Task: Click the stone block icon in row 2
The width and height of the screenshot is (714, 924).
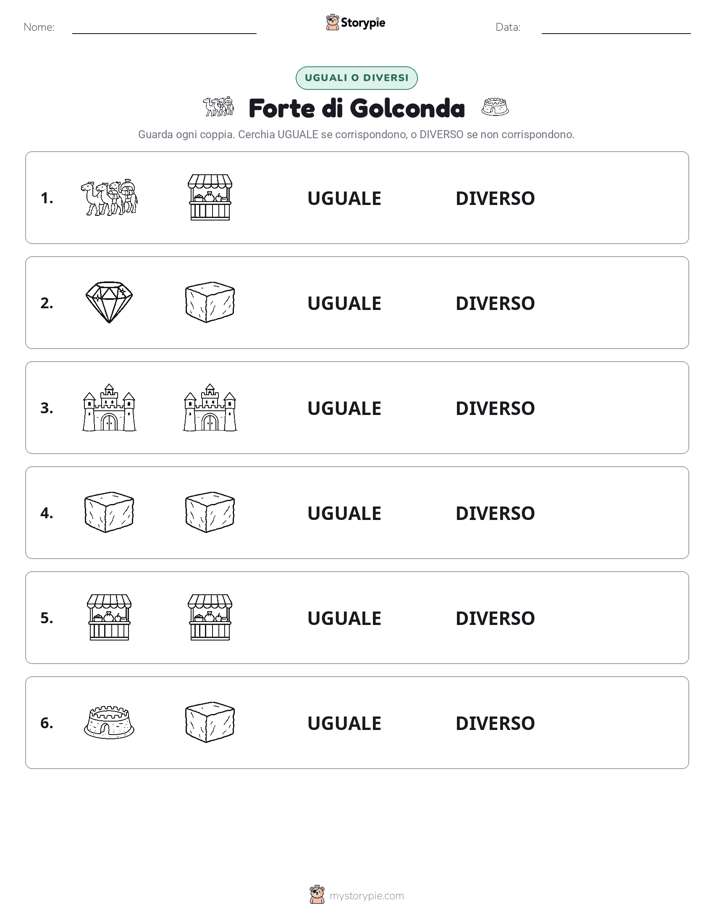Action: (x=210, y=302)
